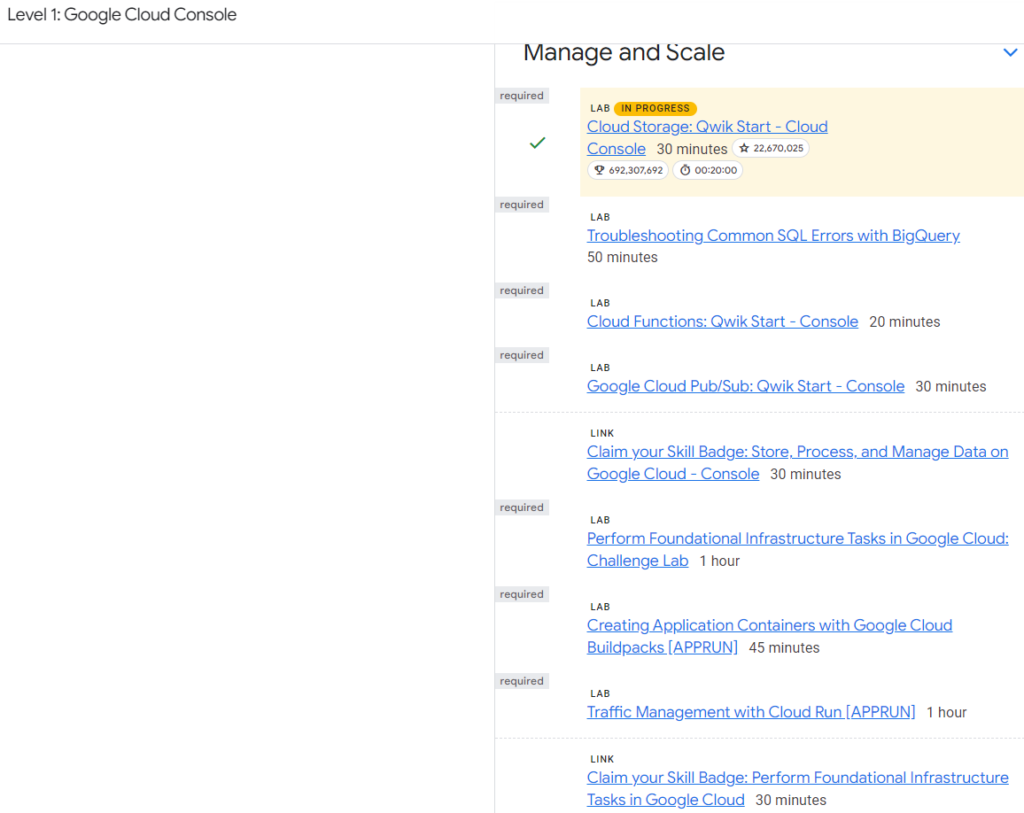Click required tag beside Buildpacks lab

(522, 594)
